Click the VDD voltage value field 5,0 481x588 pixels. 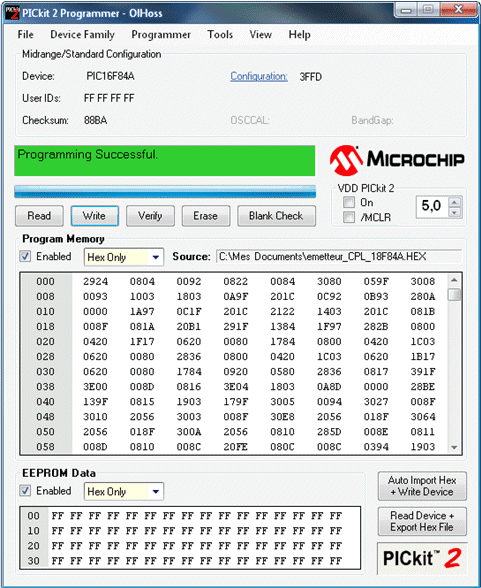pyautogui.click(x=432, y=207)
